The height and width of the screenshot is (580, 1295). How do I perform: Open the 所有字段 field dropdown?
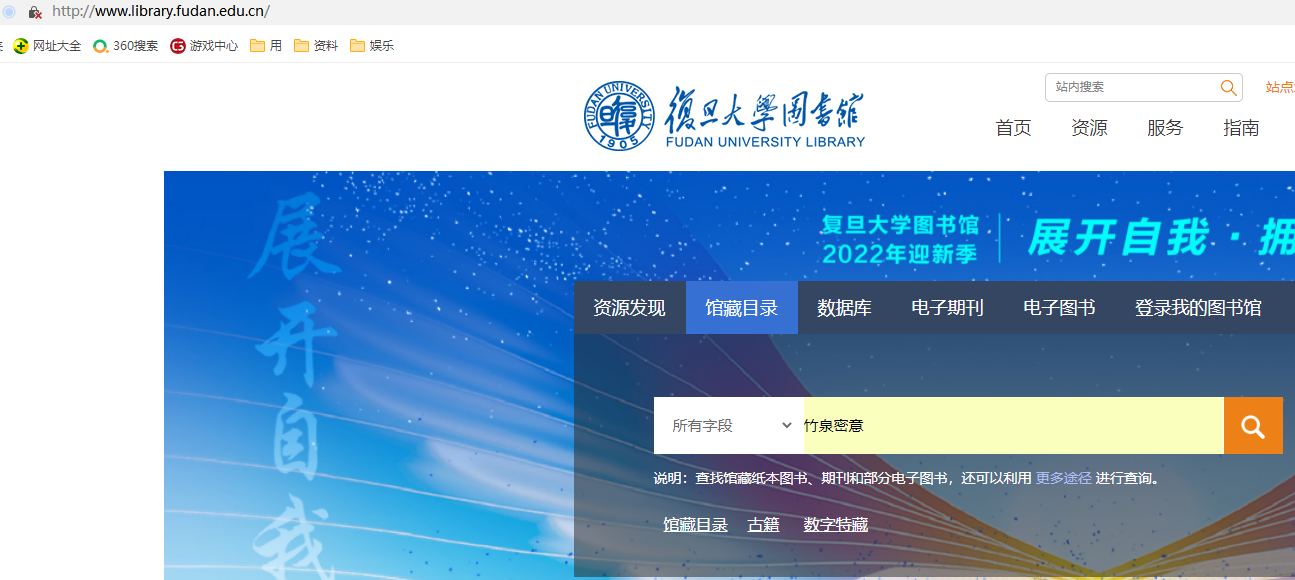coord(729,425)
